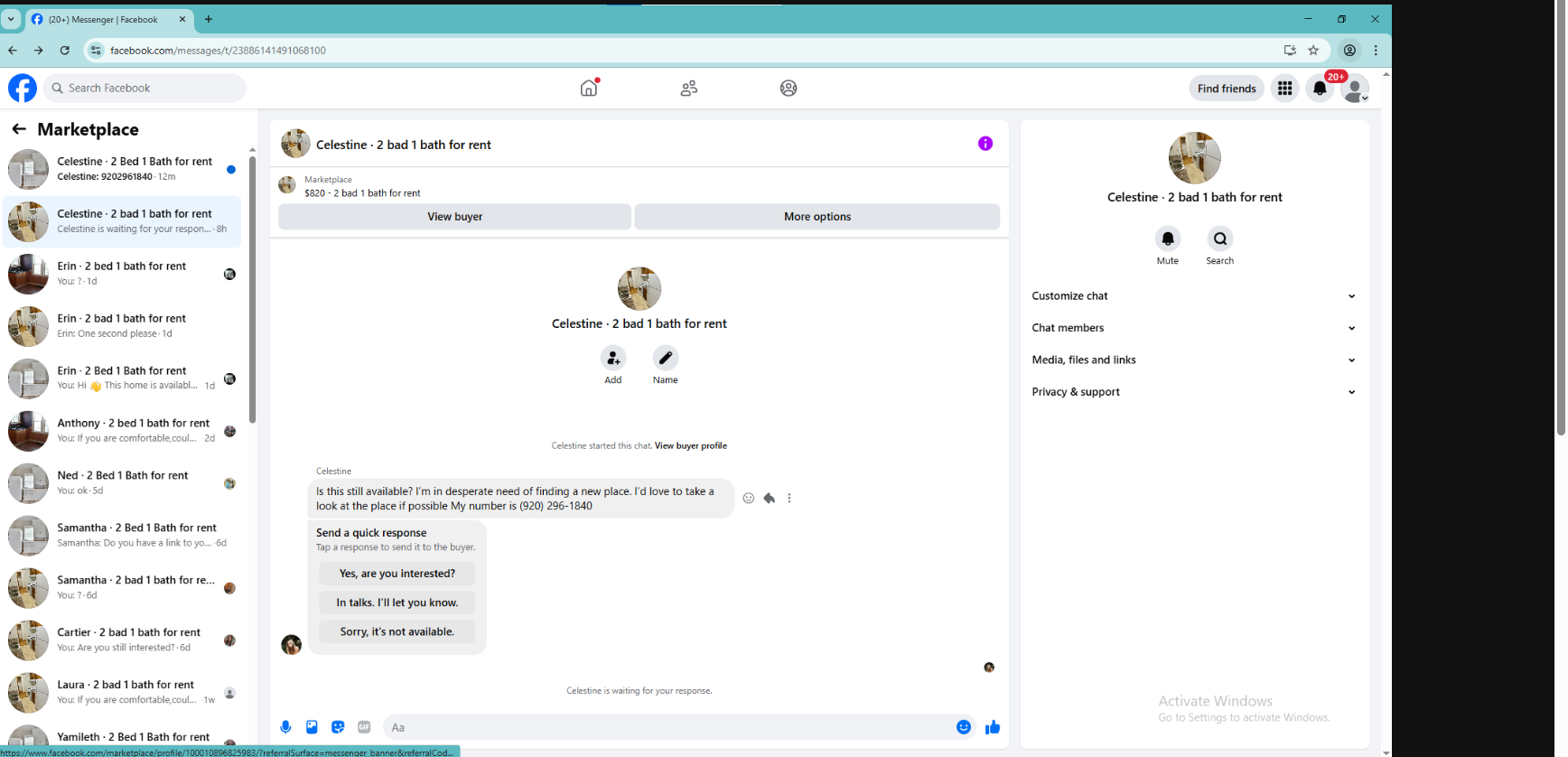
Task: Edit the chat Name pencil icon
Action: [666, 358]
